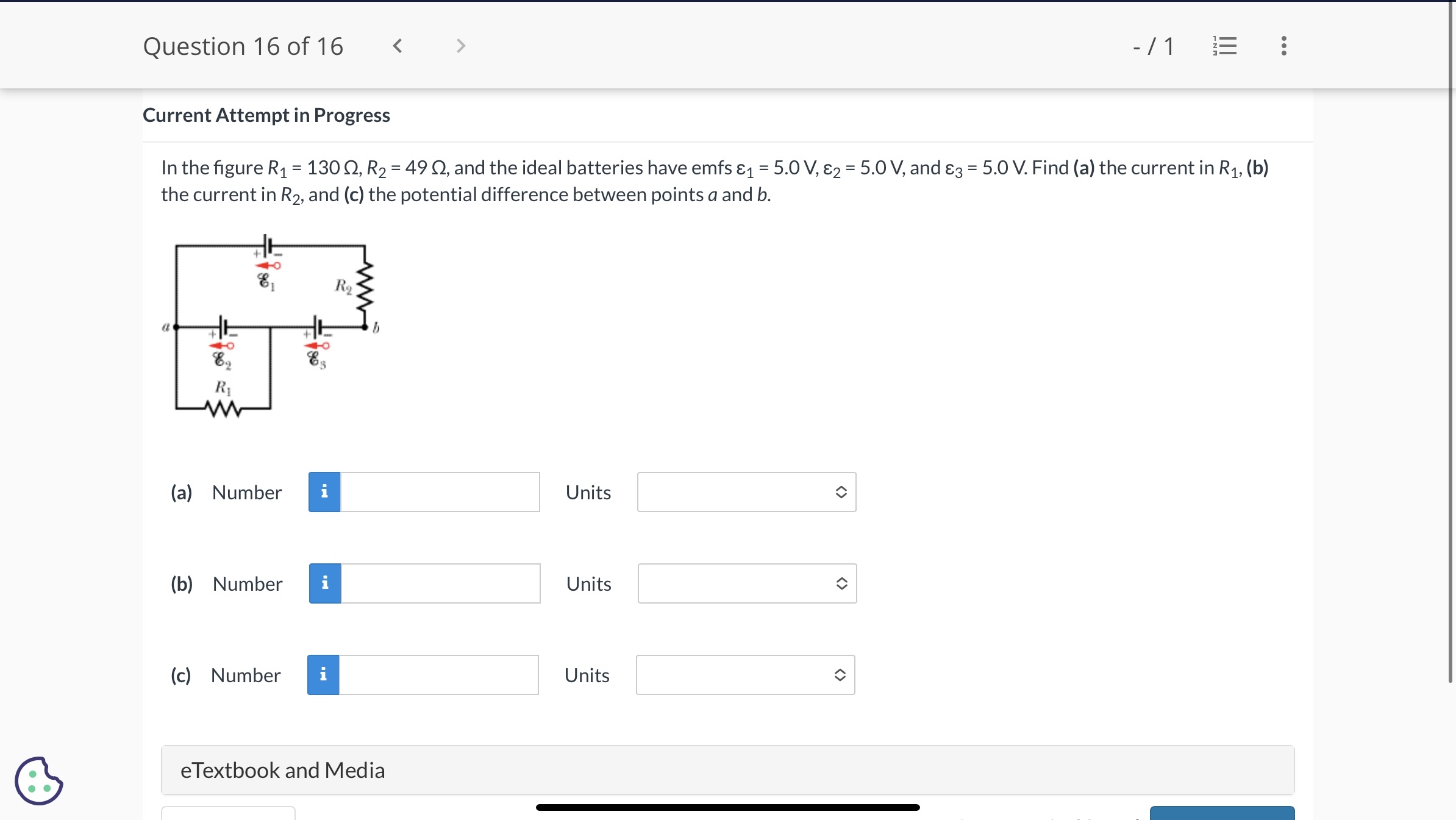1456x820 pixels.
Task: Select the Number input field for part (c)
Action: pos(438,675)
